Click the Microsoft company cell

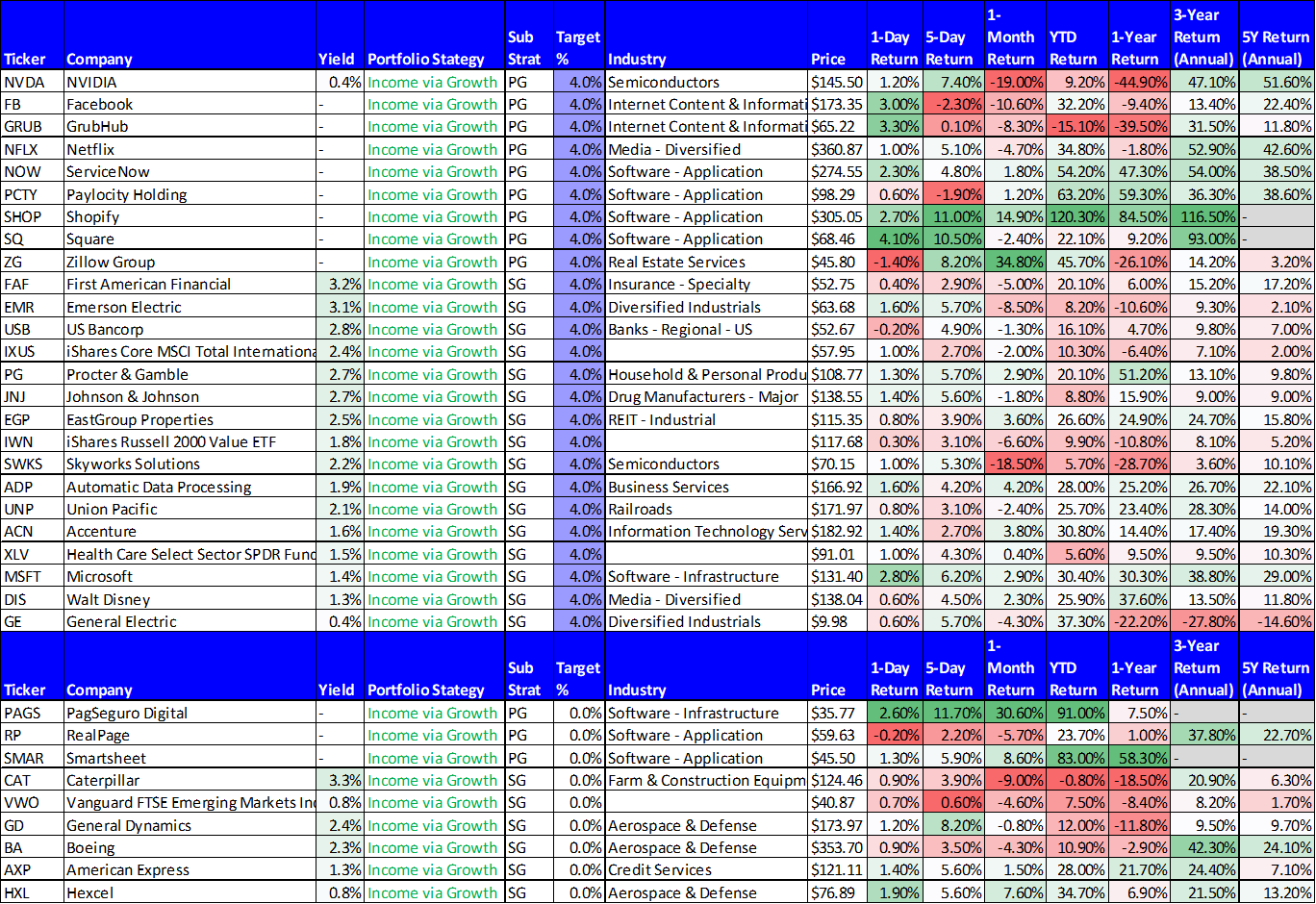190,576
